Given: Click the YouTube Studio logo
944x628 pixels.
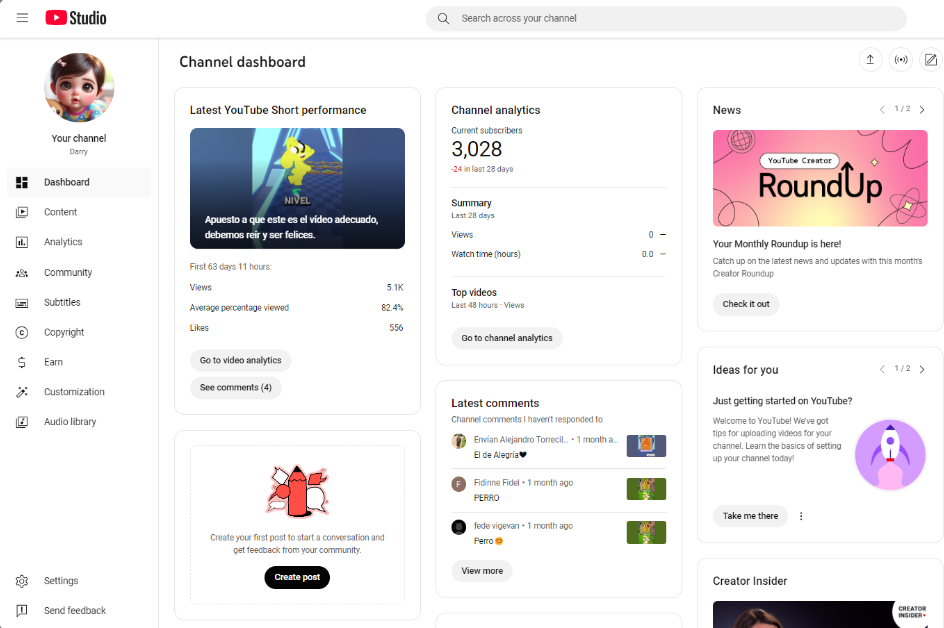Looking at the screenshot, I should pos(76,18).
